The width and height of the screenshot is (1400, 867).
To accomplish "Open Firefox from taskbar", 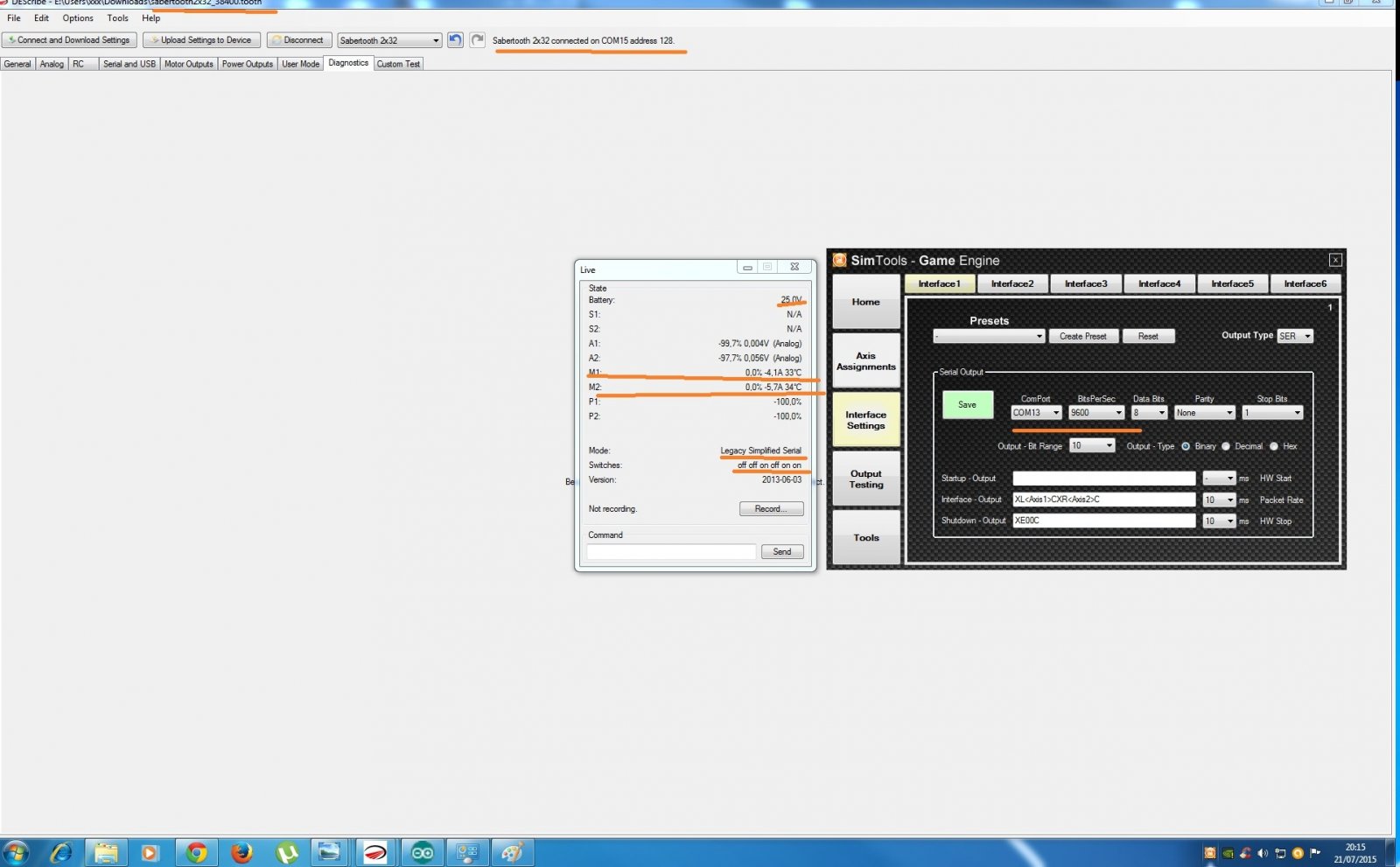I will tap(241, 852).
